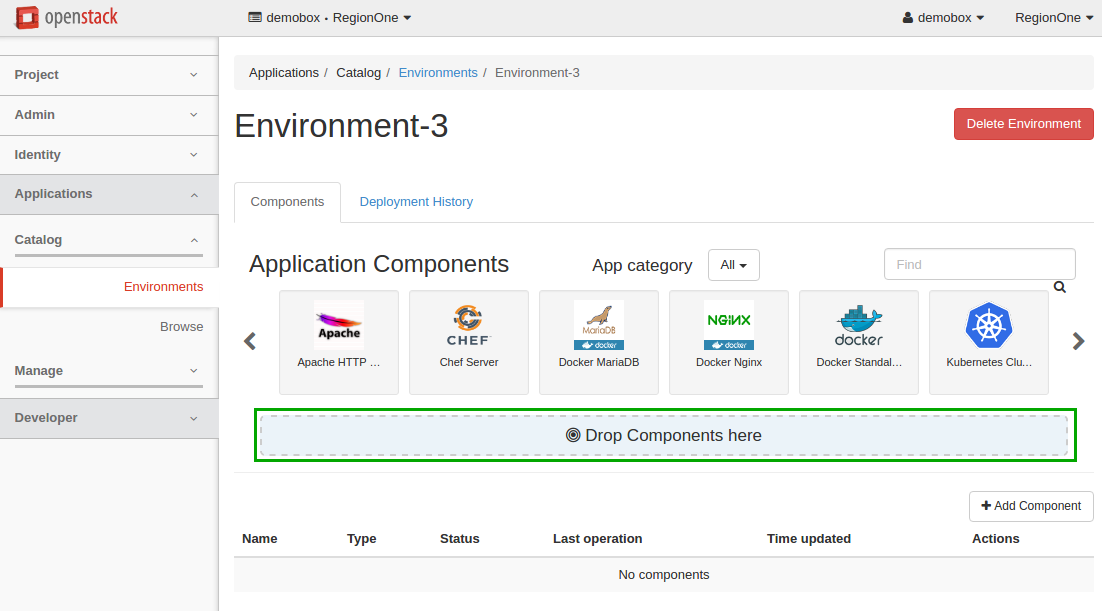Pick the Docker Nginx component icon
1102x611 pixels.
point(728,325)
